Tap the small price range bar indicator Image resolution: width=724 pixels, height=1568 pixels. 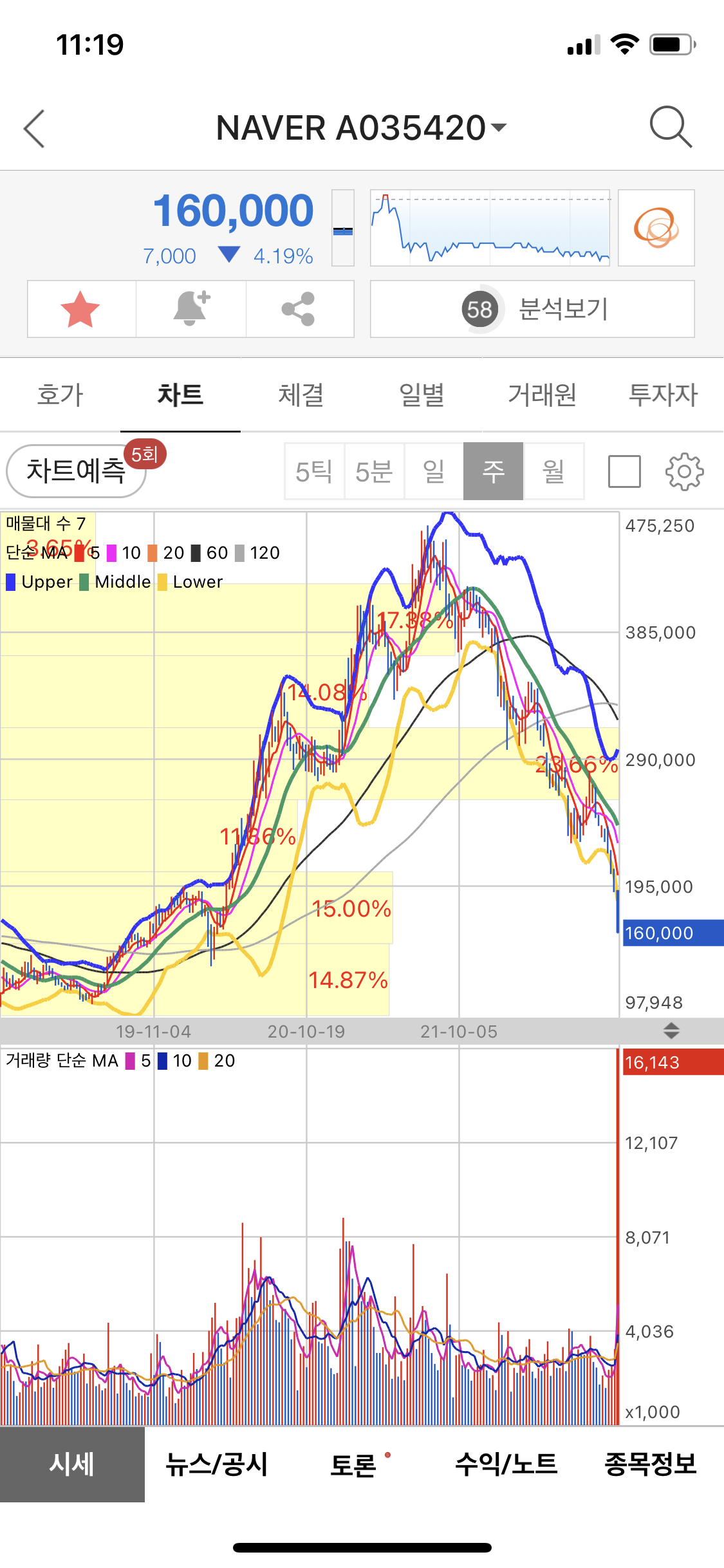(x=342, y=228)
